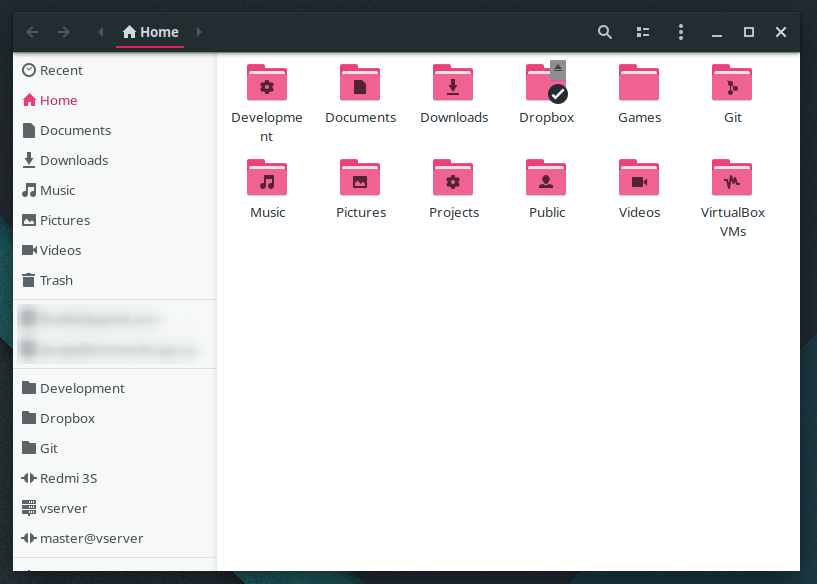817x584 pixels.
Task: Switch the folder view mode
Action: click(642, 32)
